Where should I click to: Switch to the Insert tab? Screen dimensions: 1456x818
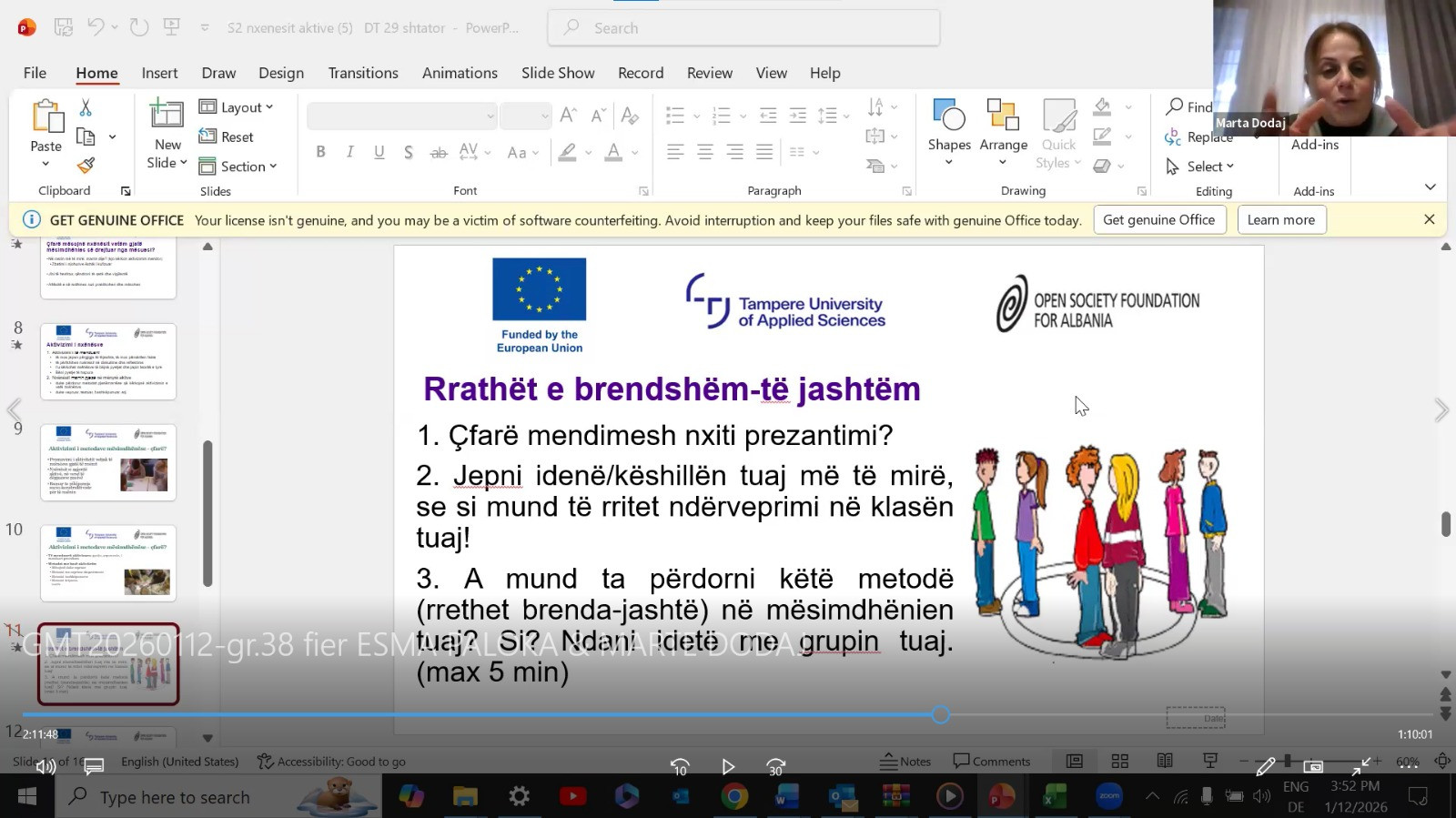click(159, 73)
